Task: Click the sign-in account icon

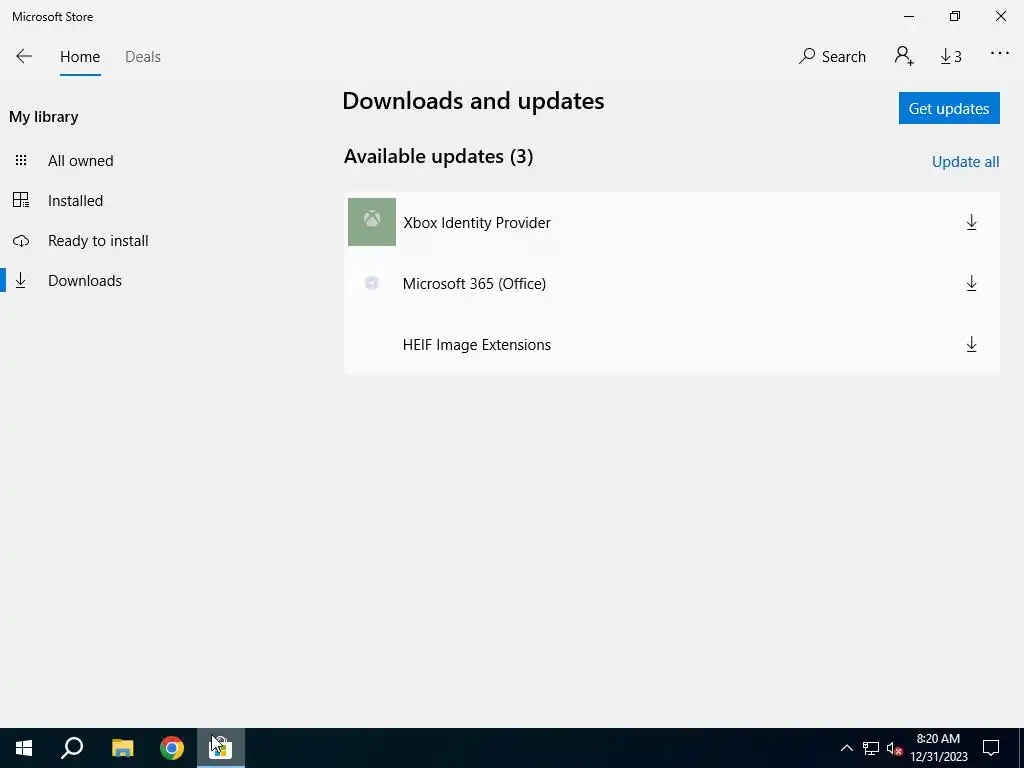Action: (x=904, y=56)
